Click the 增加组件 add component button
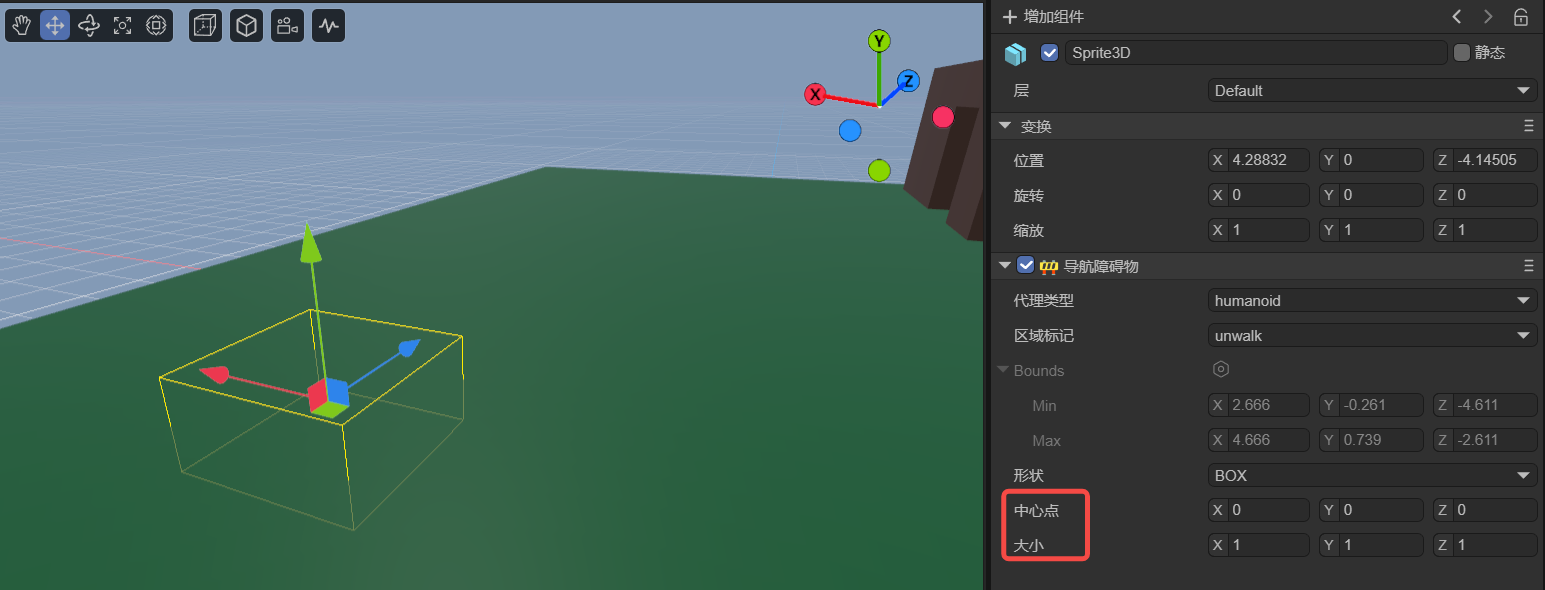Viewport: 1545px width, 590px height. (x=1043, y=17)
